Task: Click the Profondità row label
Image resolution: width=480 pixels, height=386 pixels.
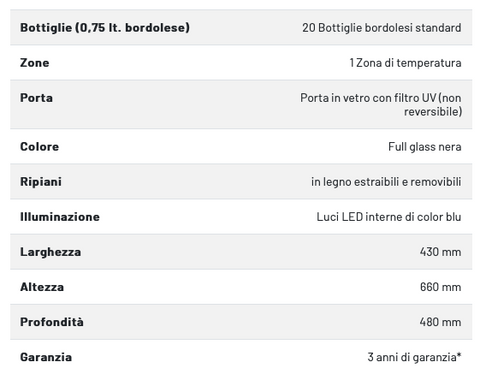Action: coord(52,322)
